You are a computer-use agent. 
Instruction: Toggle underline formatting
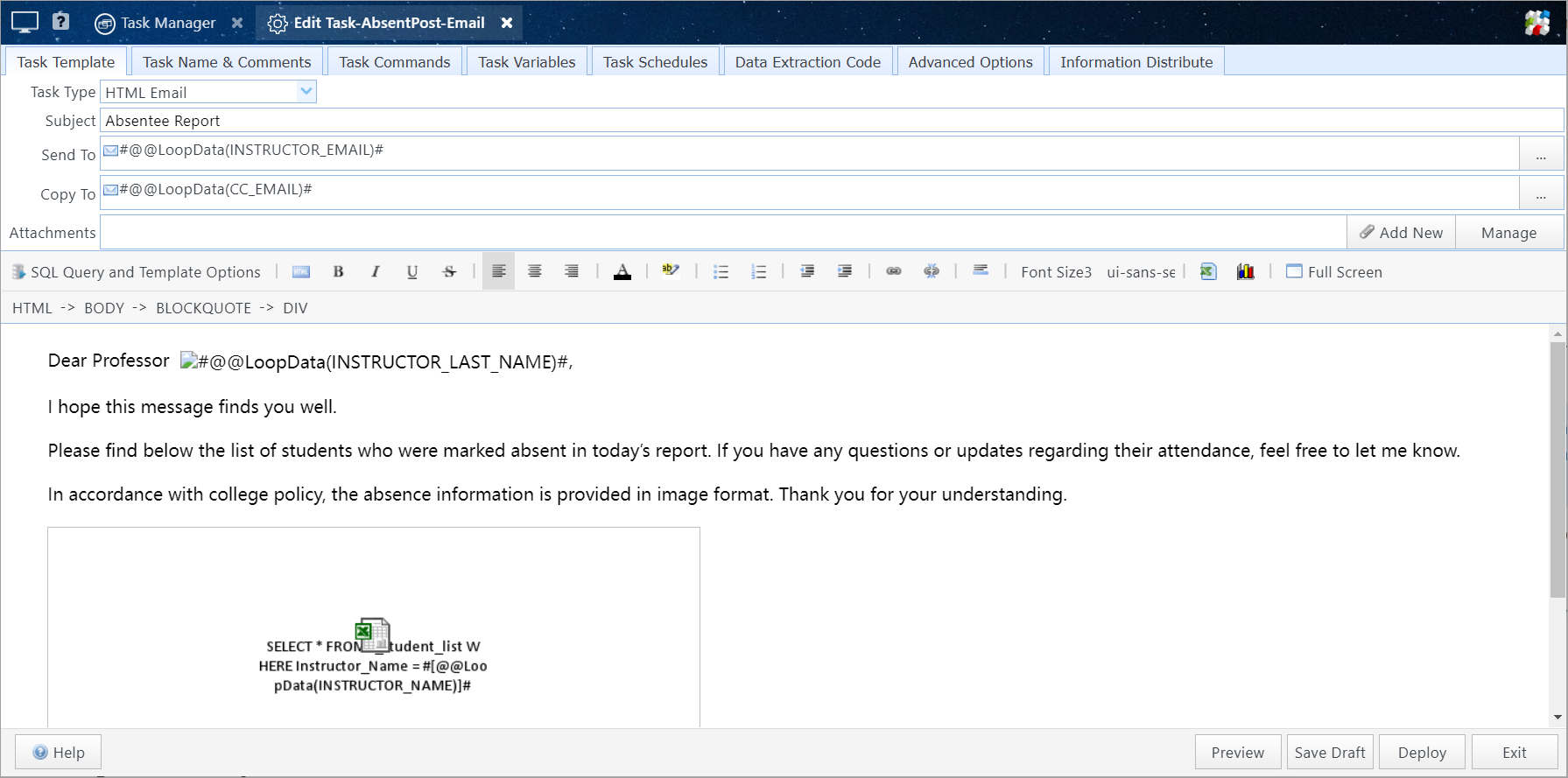(x=411, y=272)
